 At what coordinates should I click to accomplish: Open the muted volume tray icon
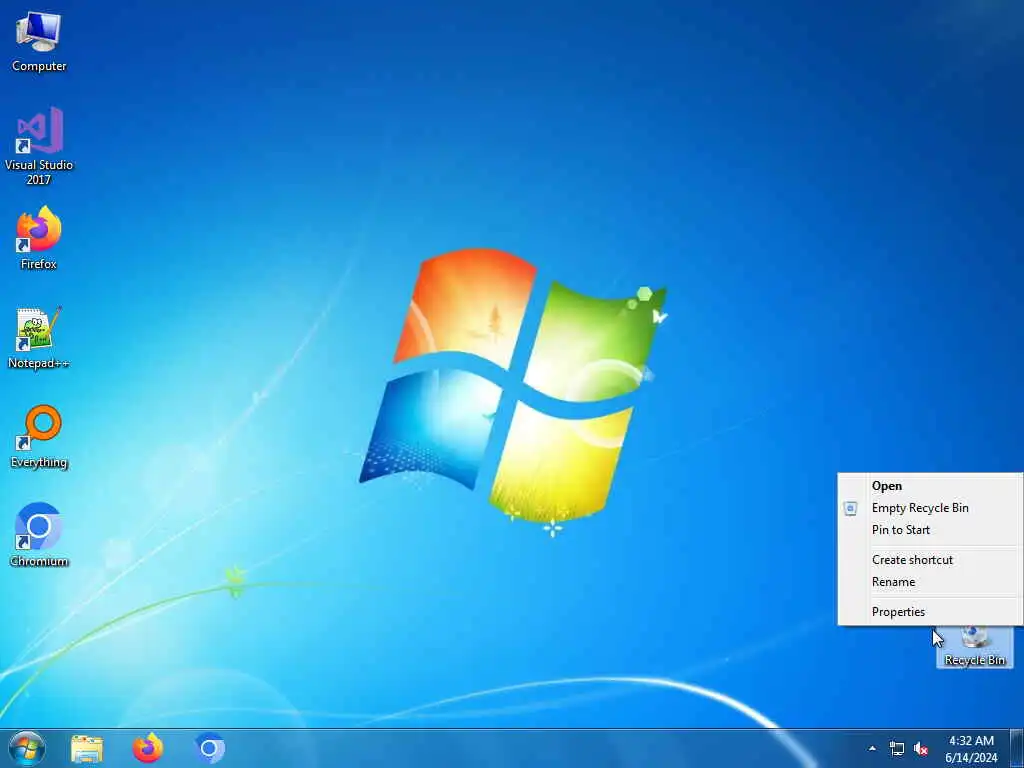click(x=921, y=749)
